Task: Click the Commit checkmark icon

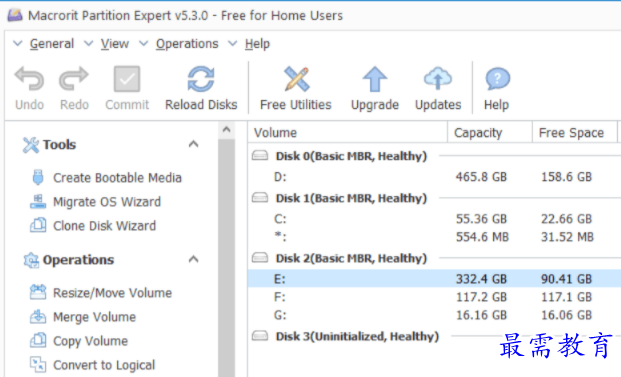Action: (127, 78)
